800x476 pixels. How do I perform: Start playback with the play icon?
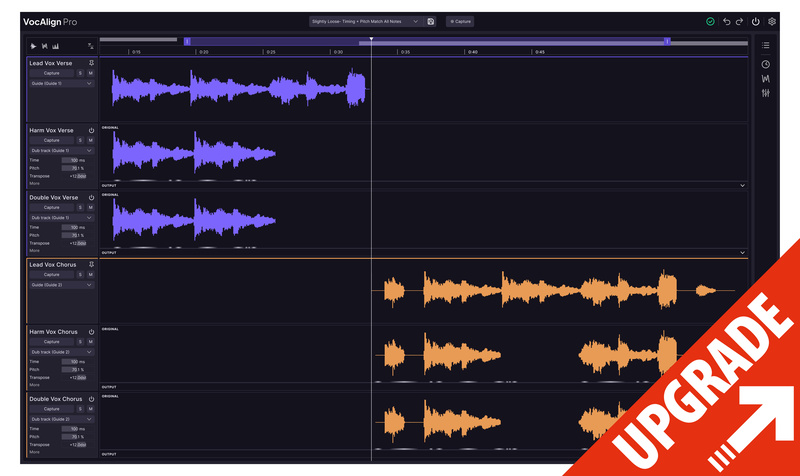point(33,46)
